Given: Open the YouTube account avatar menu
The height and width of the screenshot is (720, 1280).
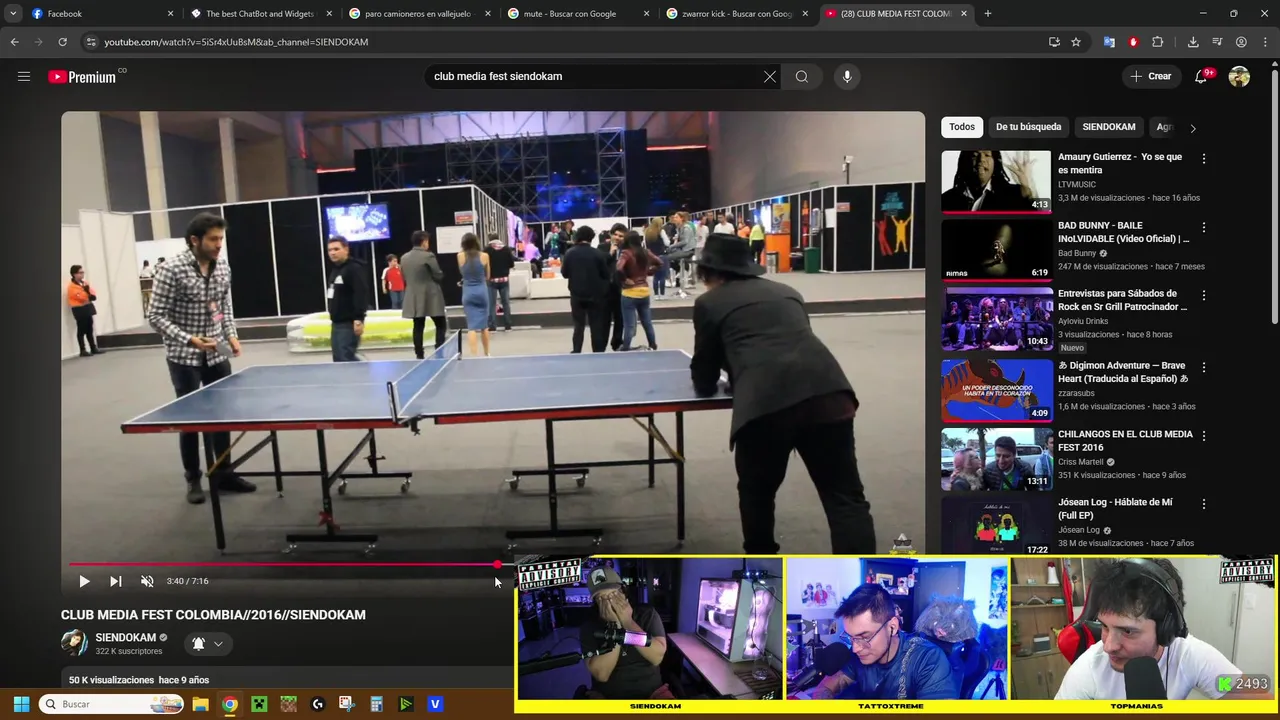Looking at the screenshot, I should [x=1240, y=76].
